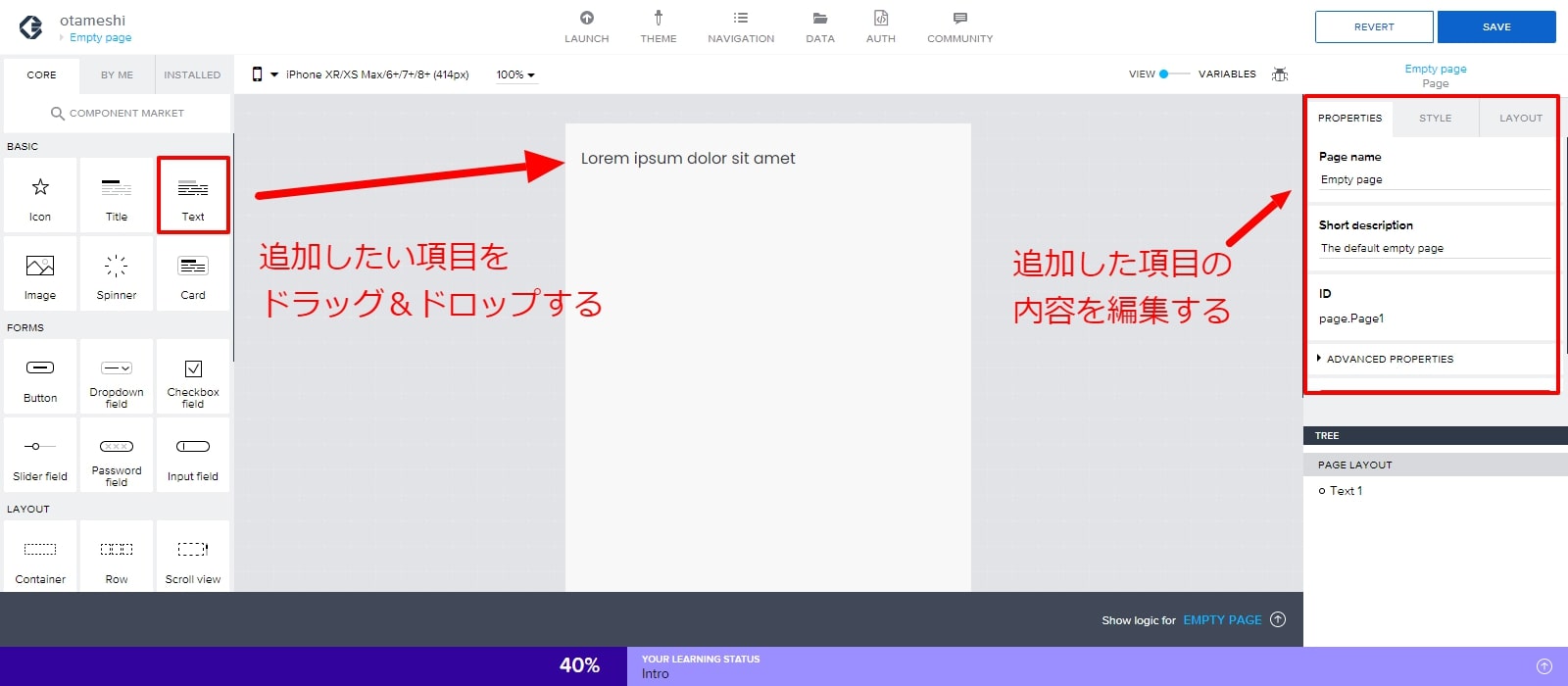
Task: Toggle View/Variables switch
Action: [1174, 74]
